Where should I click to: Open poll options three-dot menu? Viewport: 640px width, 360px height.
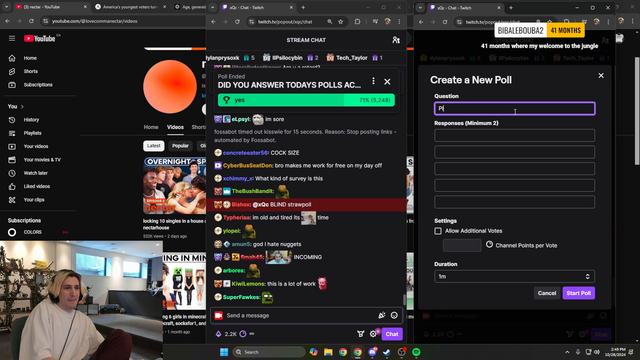tap(373, 81)
